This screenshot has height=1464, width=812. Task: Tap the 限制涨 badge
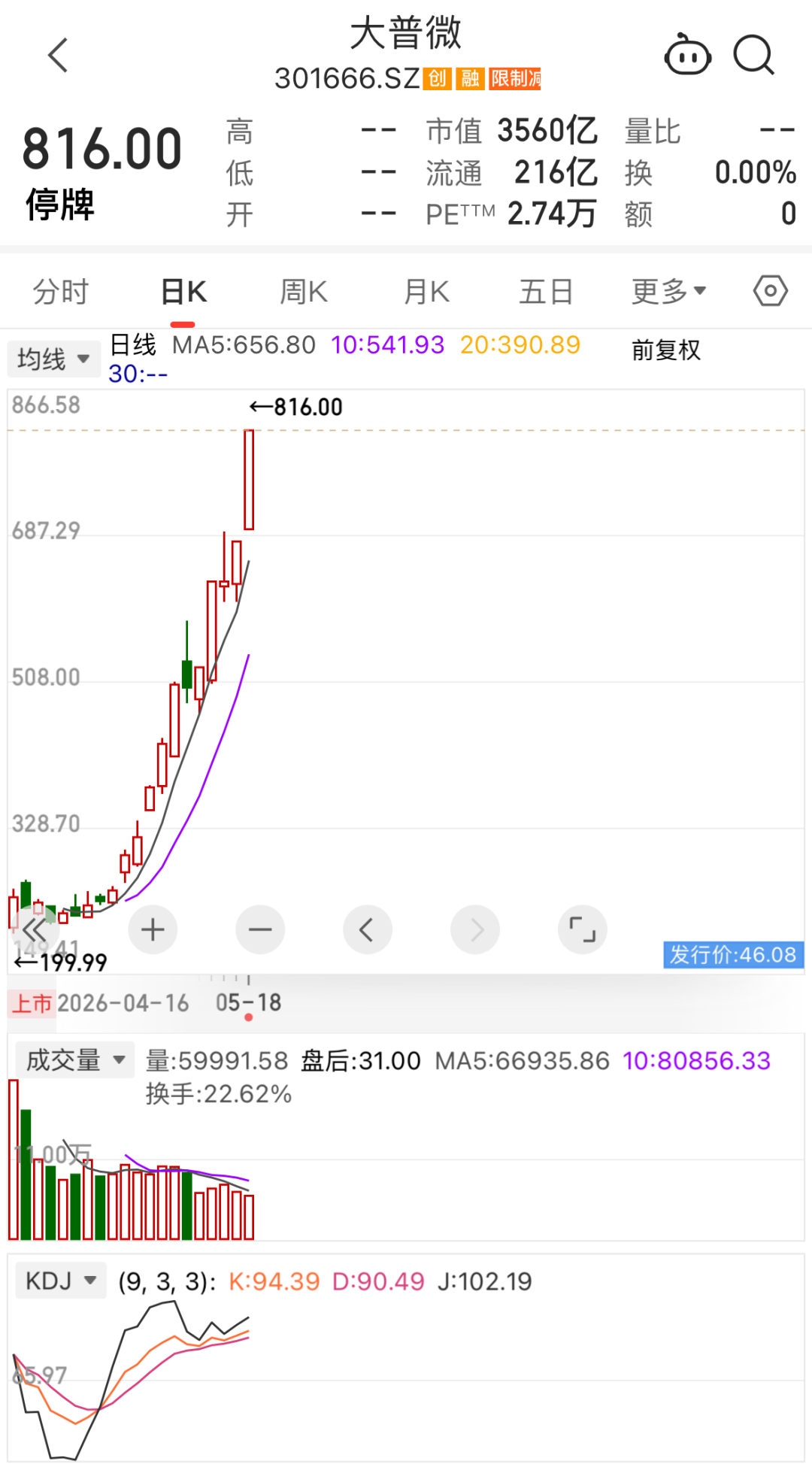515,78
